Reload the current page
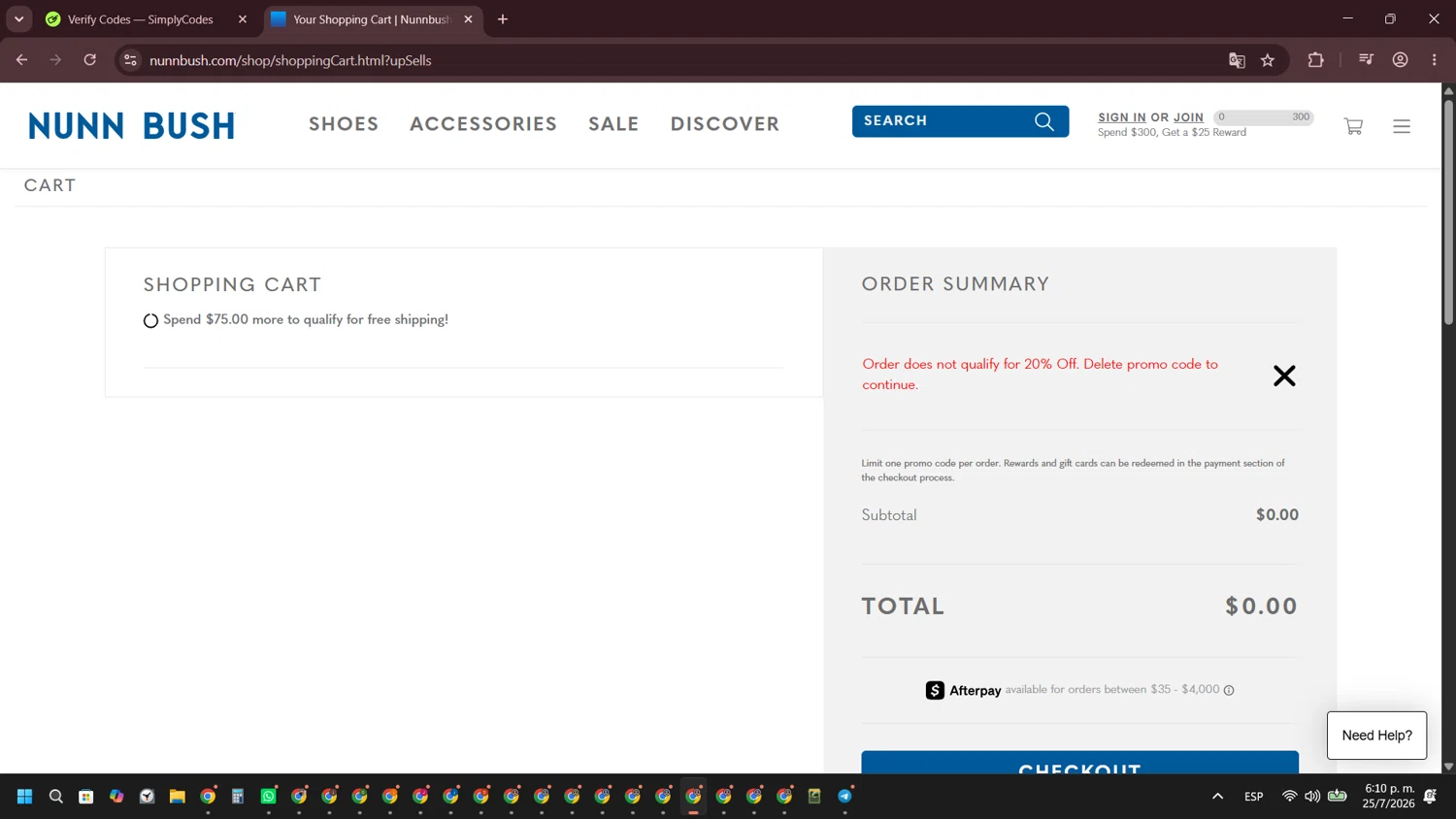The image size is (1456, 819). [90, 60]
